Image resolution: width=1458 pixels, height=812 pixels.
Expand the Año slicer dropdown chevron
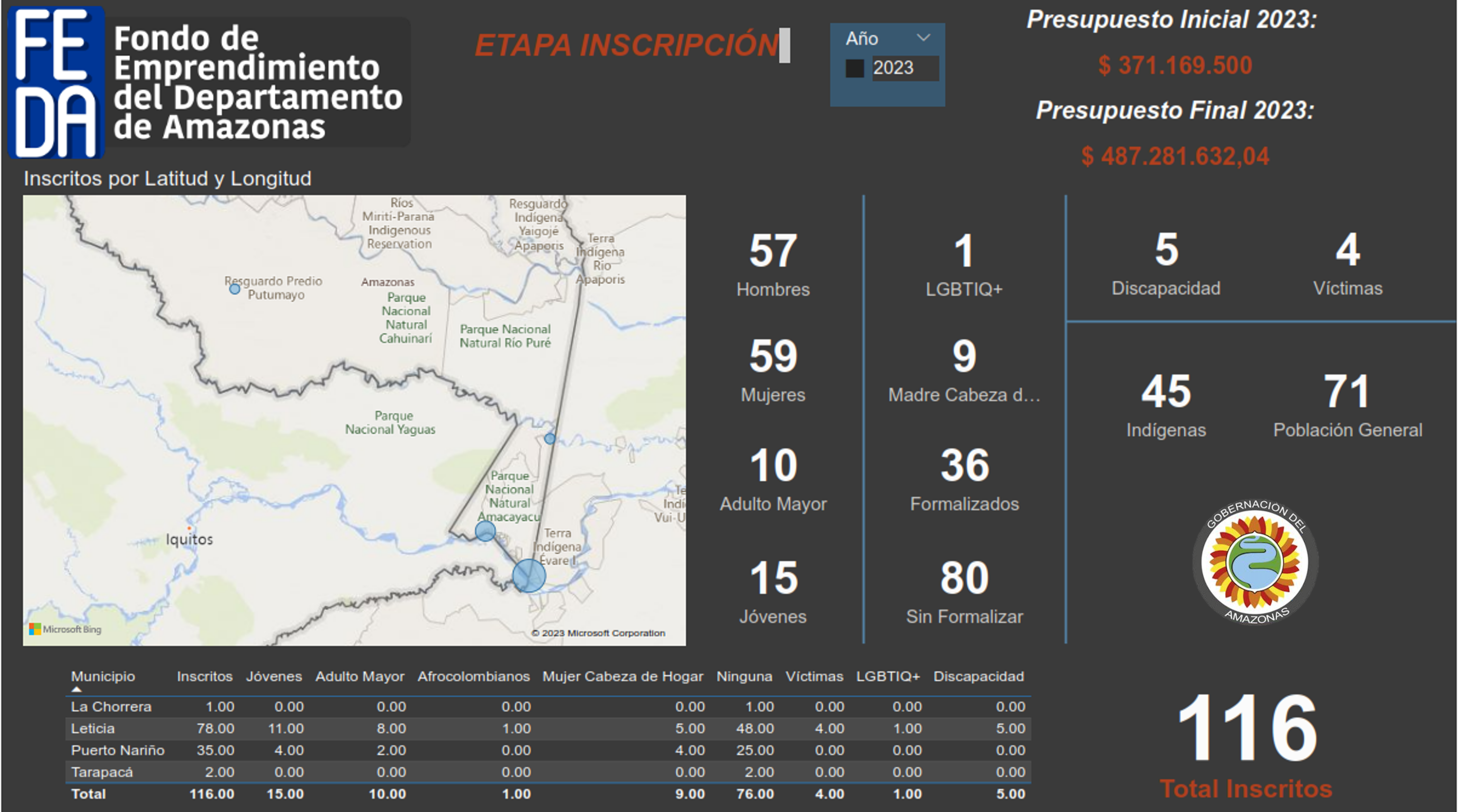923,38
